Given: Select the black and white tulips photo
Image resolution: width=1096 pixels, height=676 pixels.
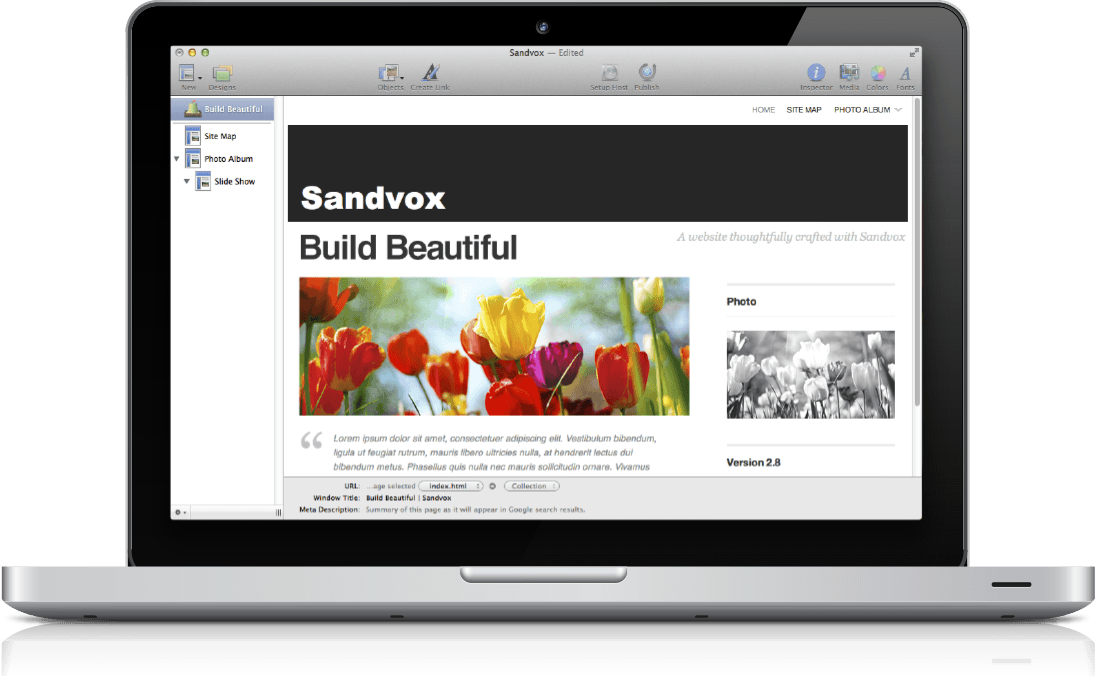Looking at the screenshot, I should tap(810, 375).
